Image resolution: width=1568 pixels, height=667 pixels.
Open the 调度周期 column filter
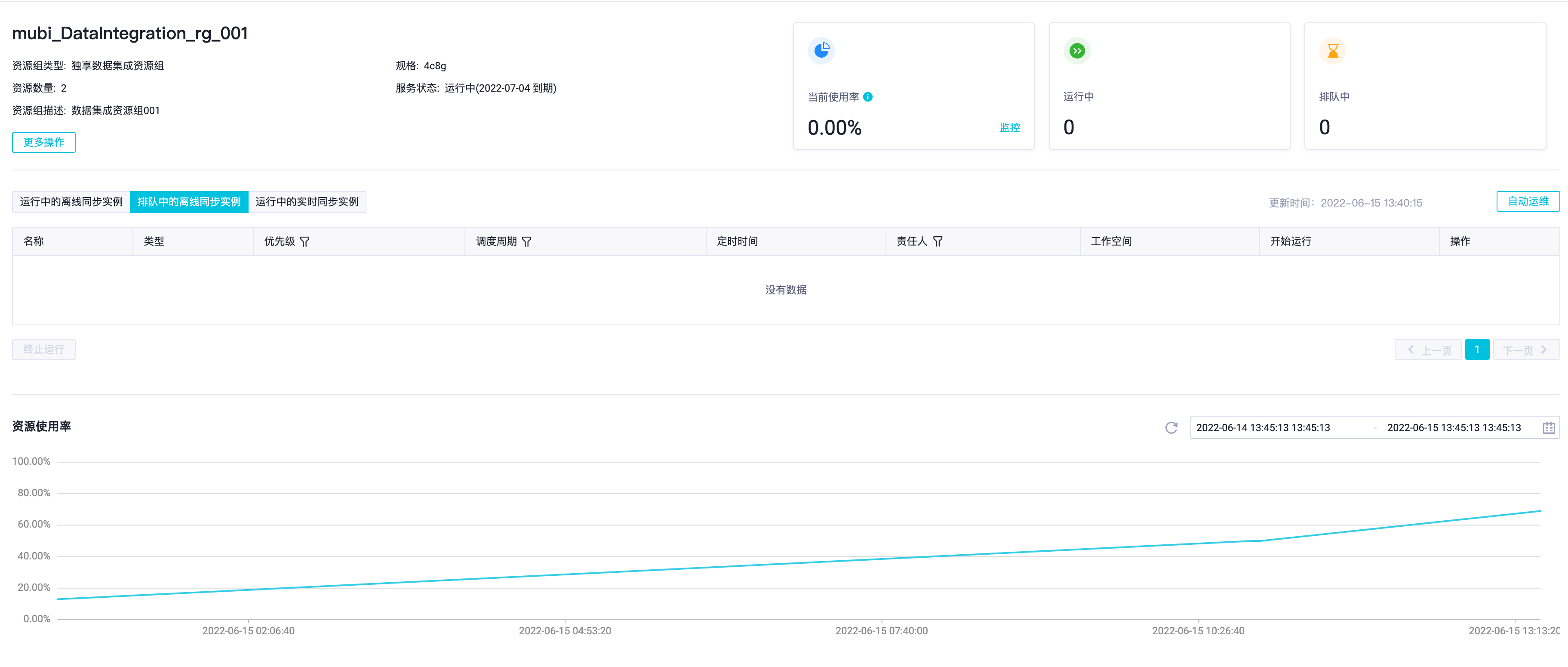[x=526, y=242]
